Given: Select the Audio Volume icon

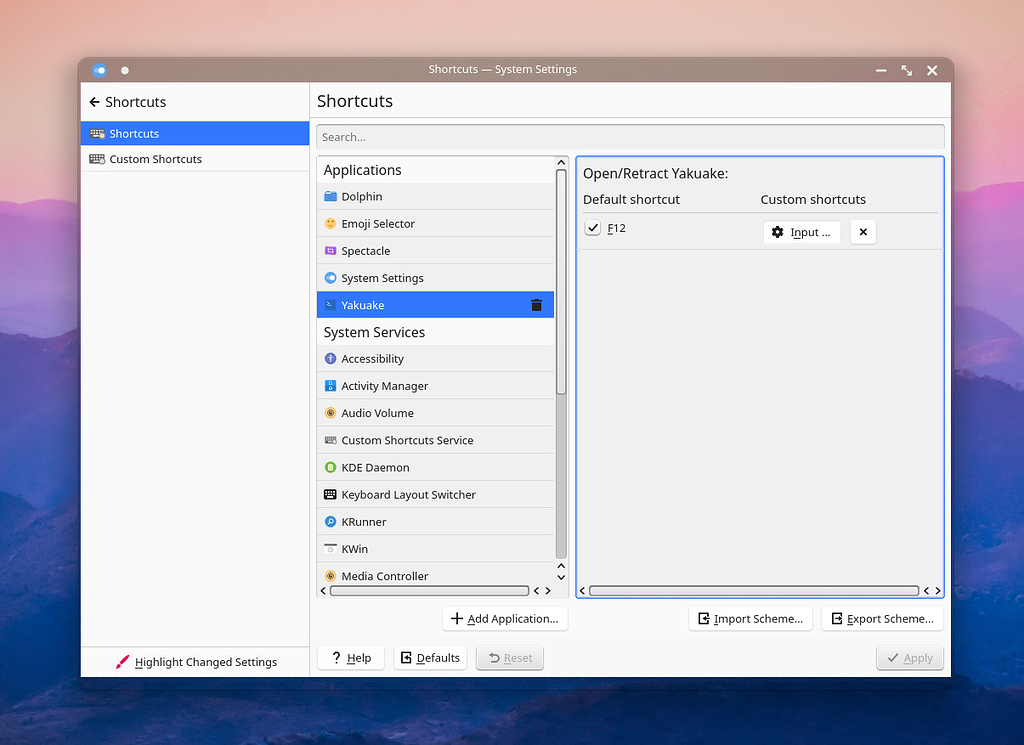Looking at the screenshot, I should pyautogui.click(x=331, y=412).
